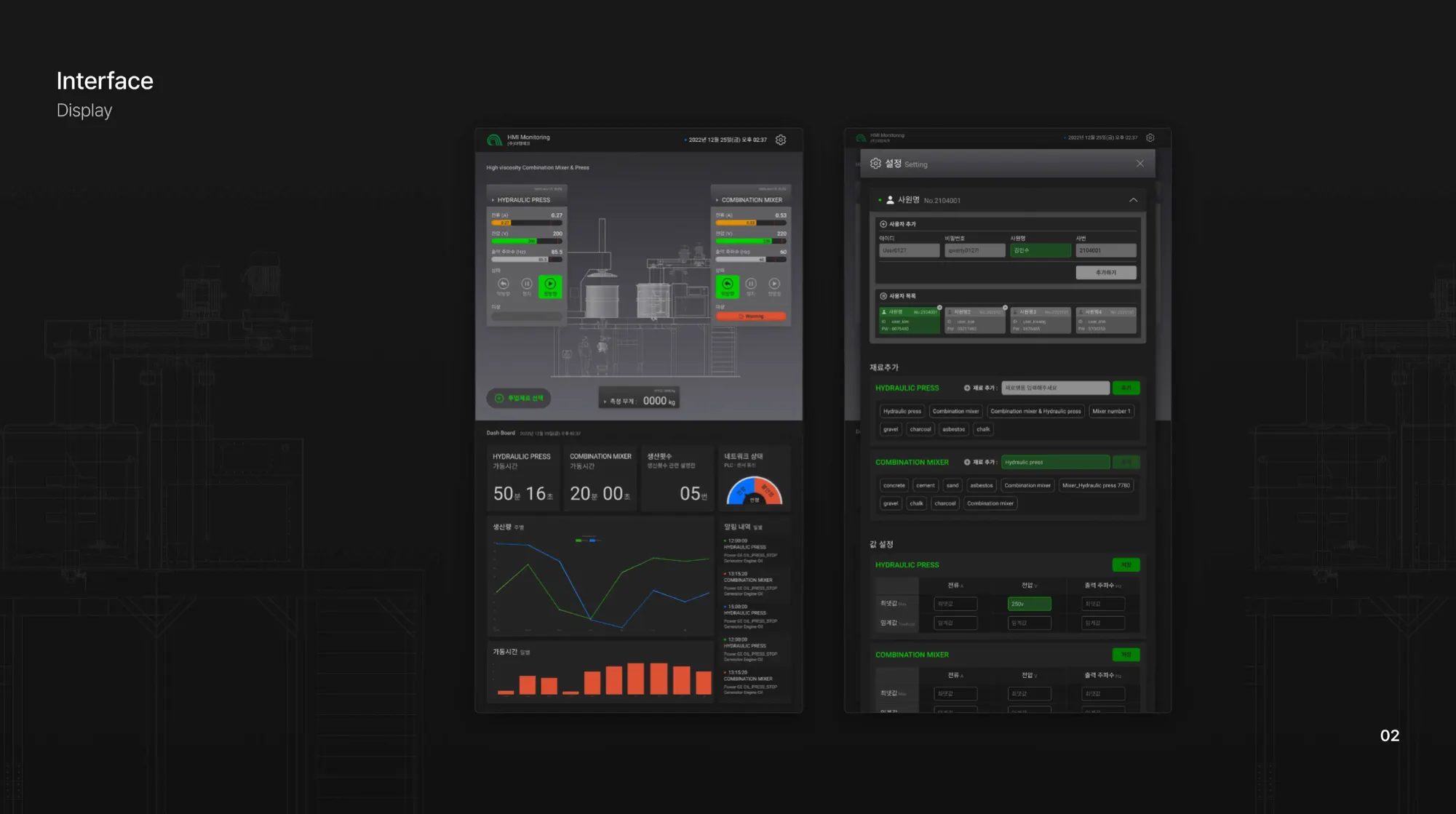Click forward play icon in Combination Mixer panel
Image resolution: width=1456 pixels, height=814 pixels.
pos(774,284)
